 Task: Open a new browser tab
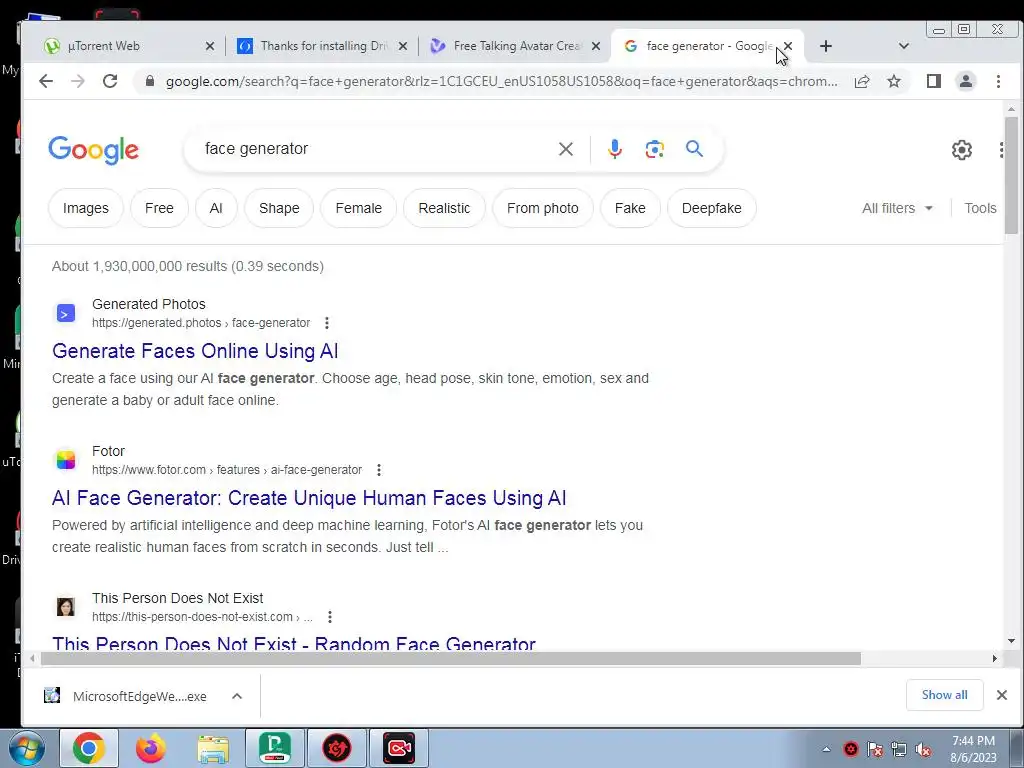coord(825,46)
